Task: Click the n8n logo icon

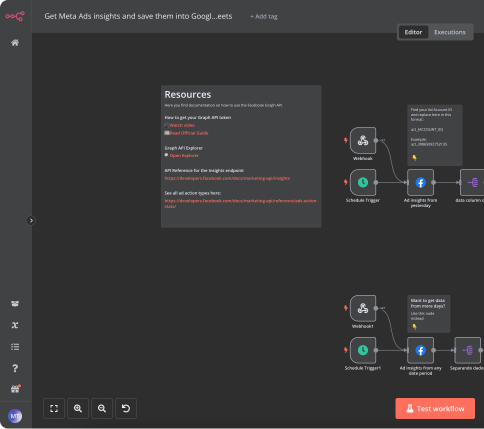Action: 15,16
